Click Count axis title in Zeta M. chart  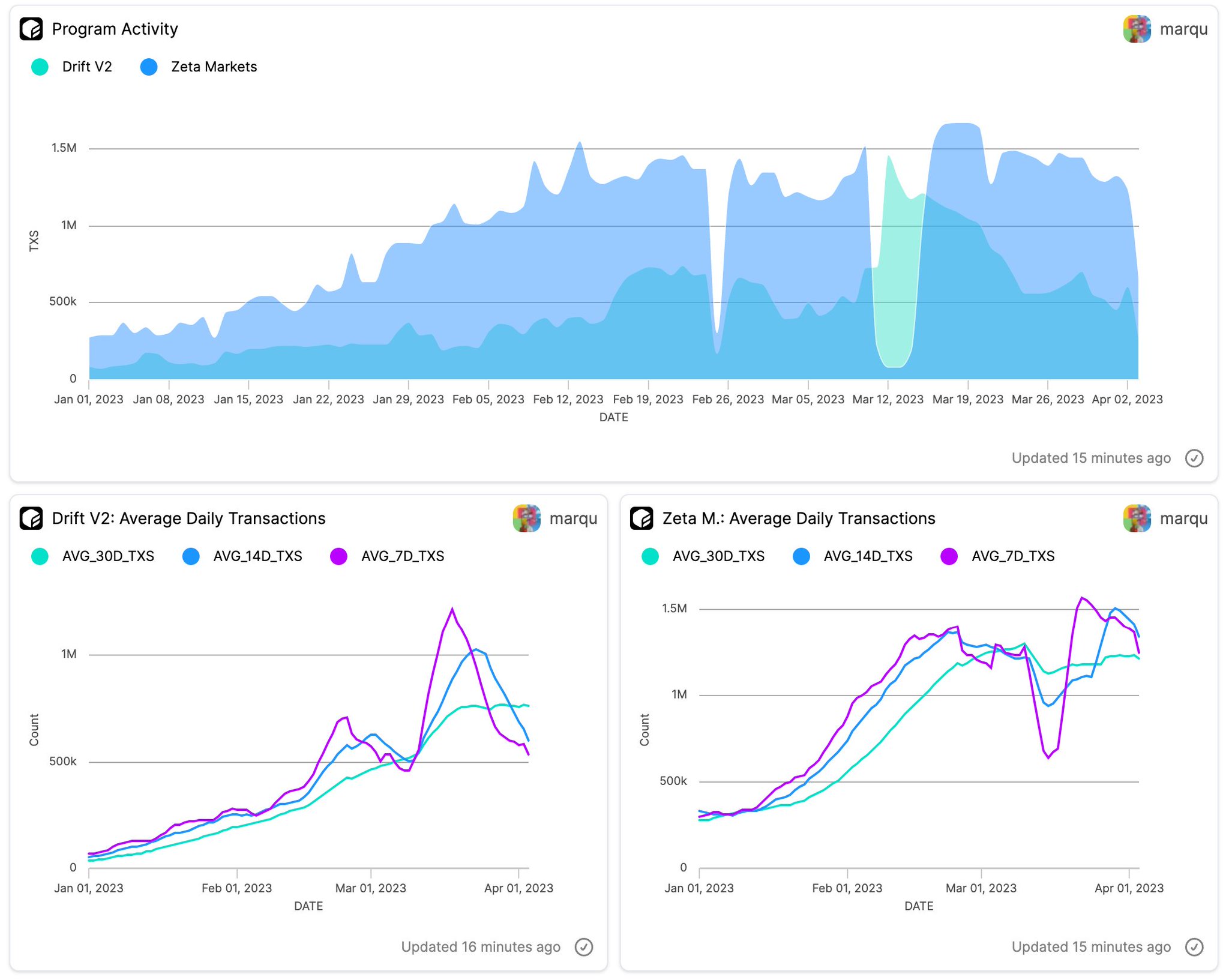pos(645,730)
